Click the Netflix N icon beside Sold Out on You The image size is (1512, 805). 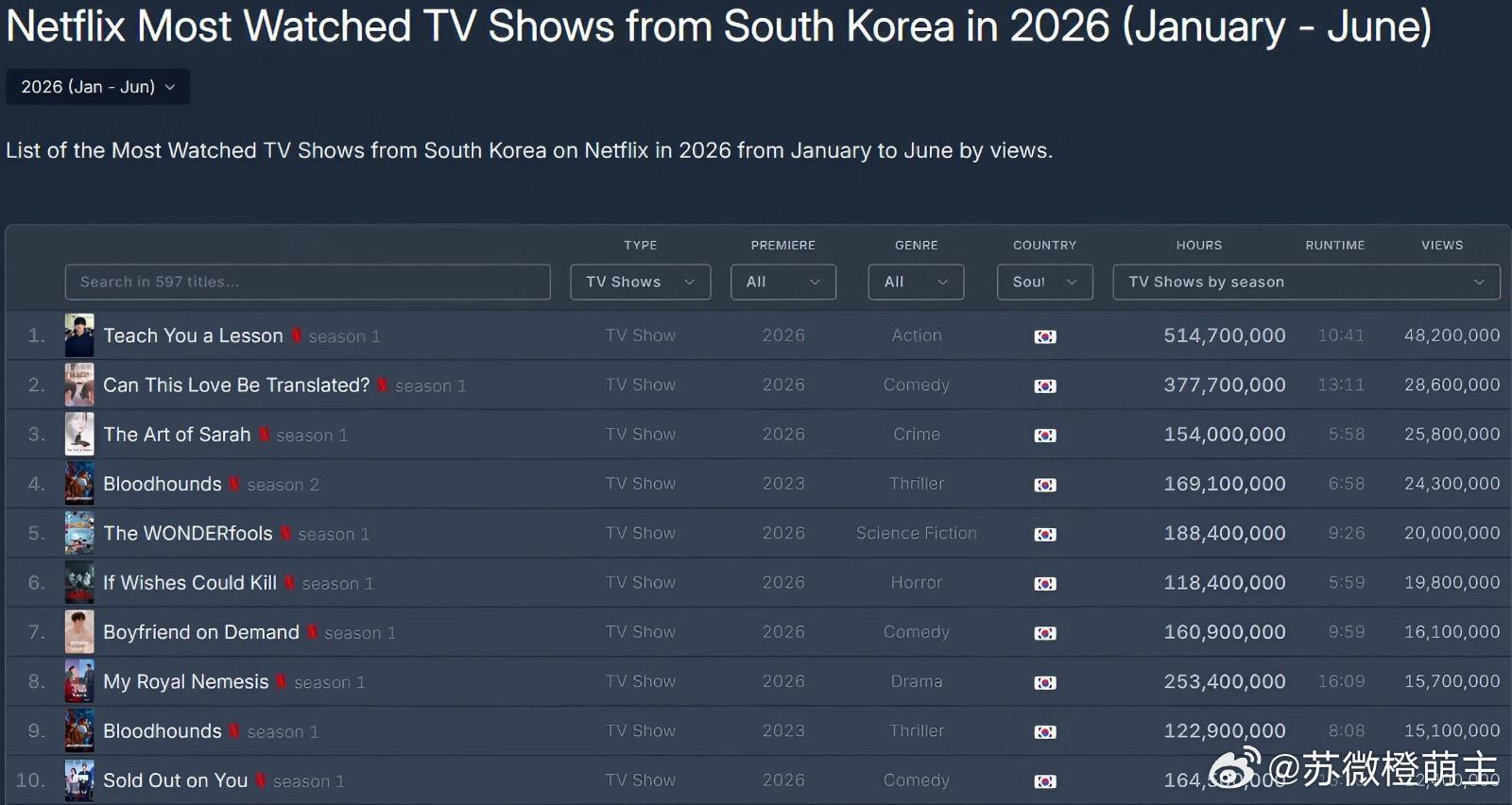pyautogui.click(x=261, y=780)
